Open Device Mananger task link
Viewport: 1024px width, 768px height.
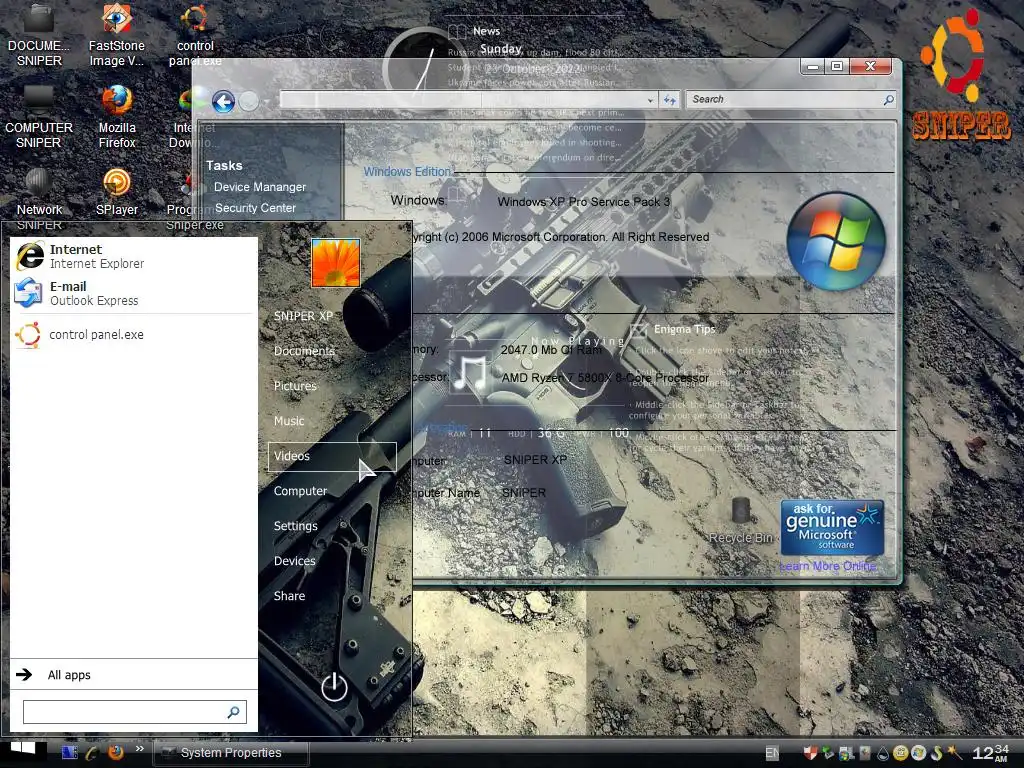point(259,187)
